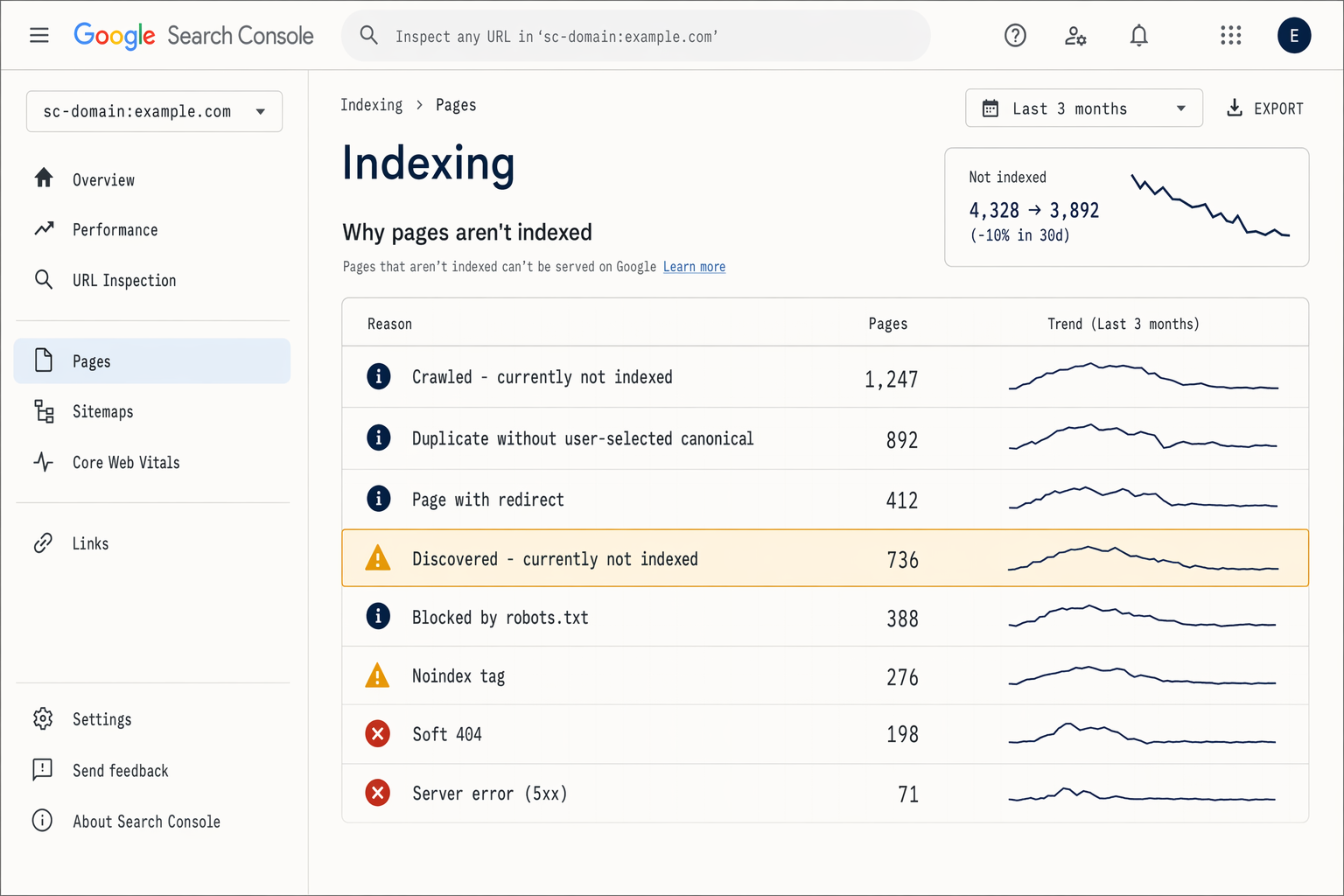Click the Export download icon
This screenshot has width=1344, height=896.
(1235, 108)
